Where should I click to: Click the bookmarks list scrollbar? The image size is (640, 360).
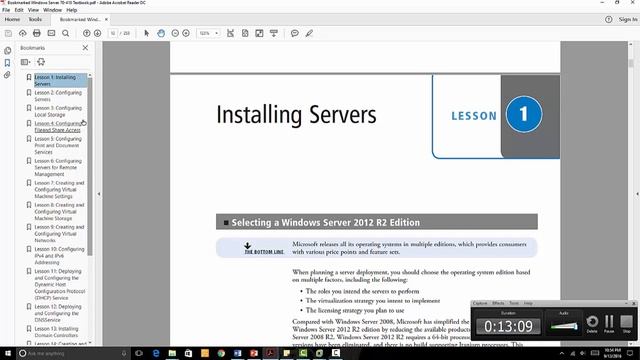90,167
